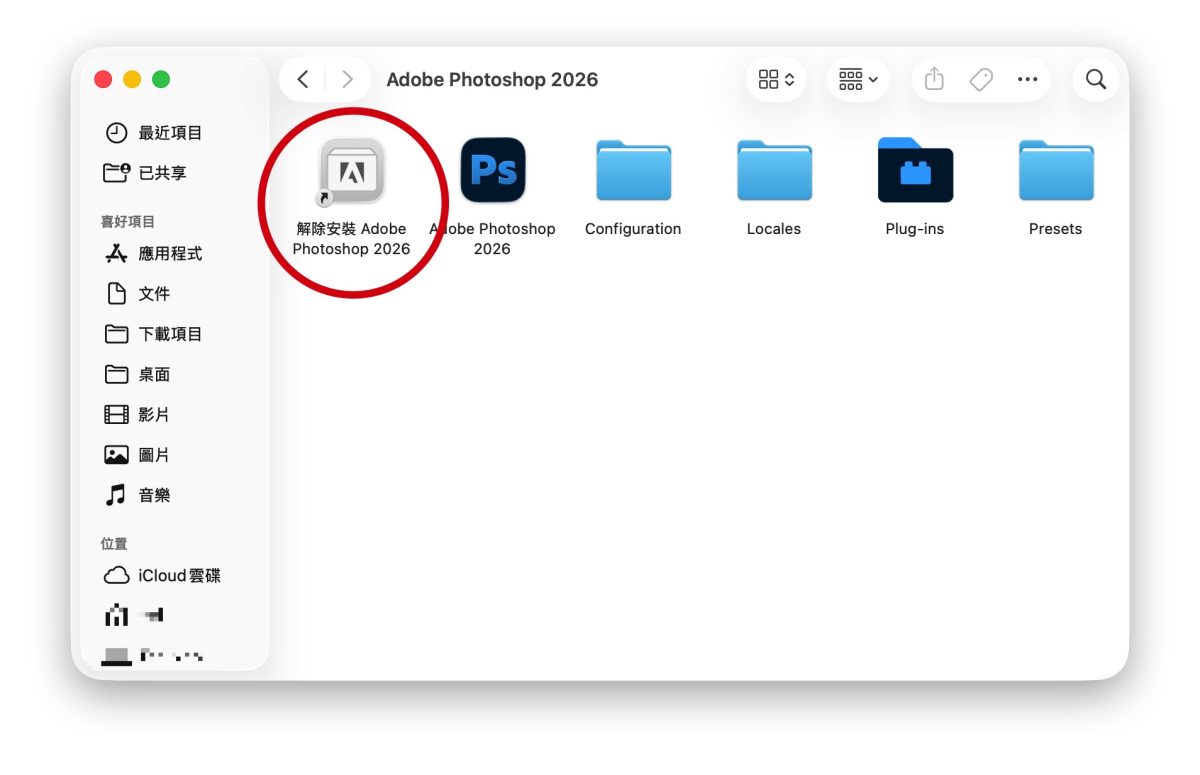Open 文件 in the sidebar

(x=138, y=294)
